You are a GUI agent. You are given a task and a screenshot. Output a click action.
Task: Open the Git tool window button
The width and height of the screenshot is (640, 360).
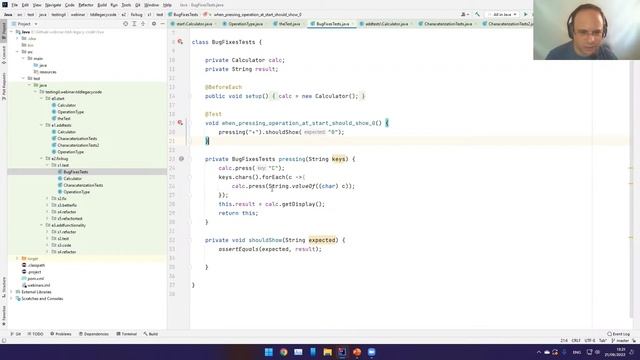click(16, 334)
